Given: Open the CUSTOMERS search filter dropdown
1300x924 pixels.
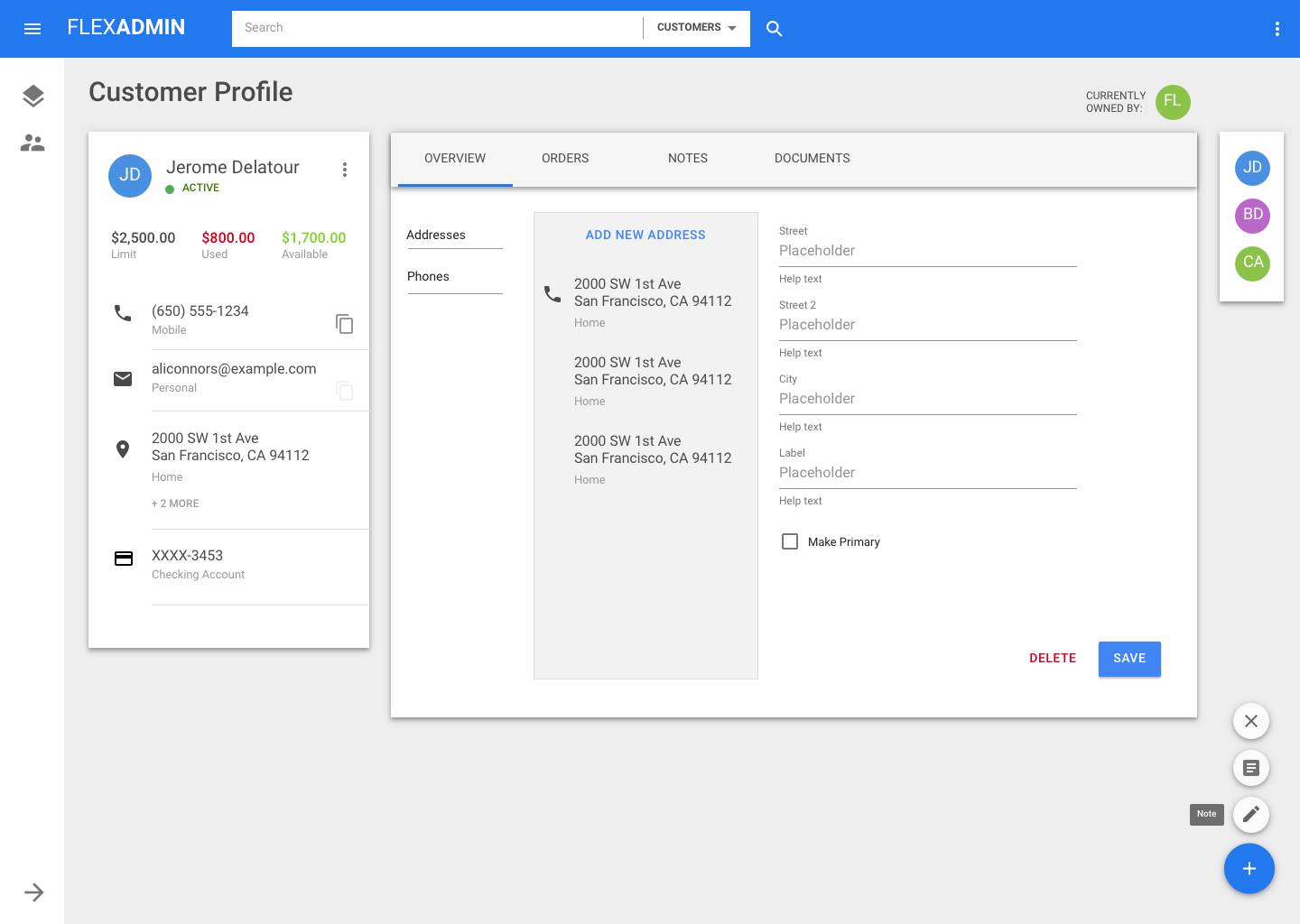Looking at the screenshot, I should [696, 28].
